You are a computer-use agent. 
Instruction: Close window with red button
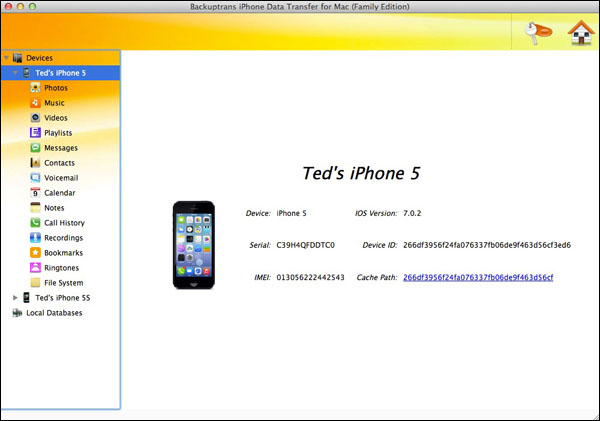(8, 6)
